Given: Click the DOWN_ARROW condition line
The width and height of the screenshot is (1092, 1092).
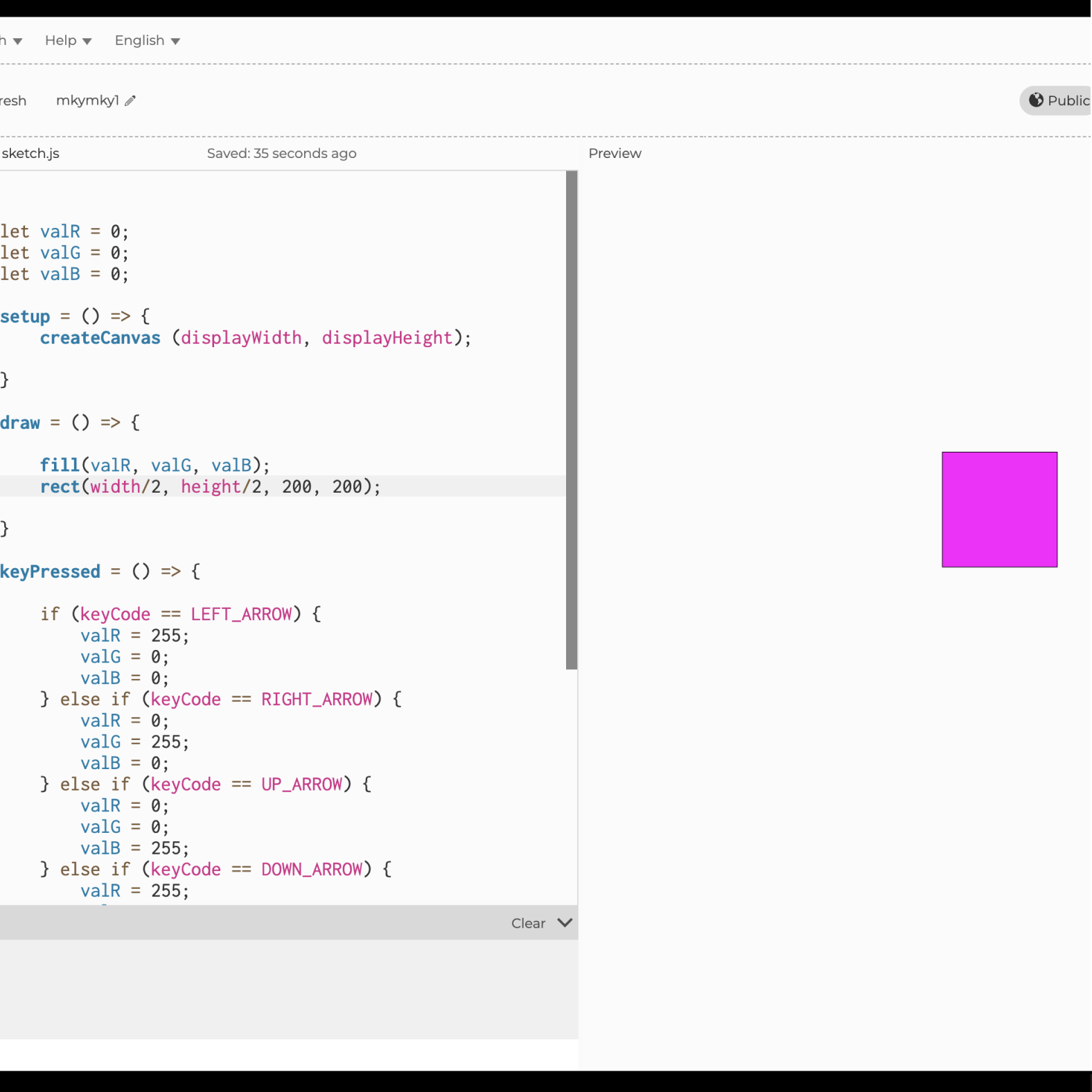Looking at the screenshot, I should (x=215, y=870).
